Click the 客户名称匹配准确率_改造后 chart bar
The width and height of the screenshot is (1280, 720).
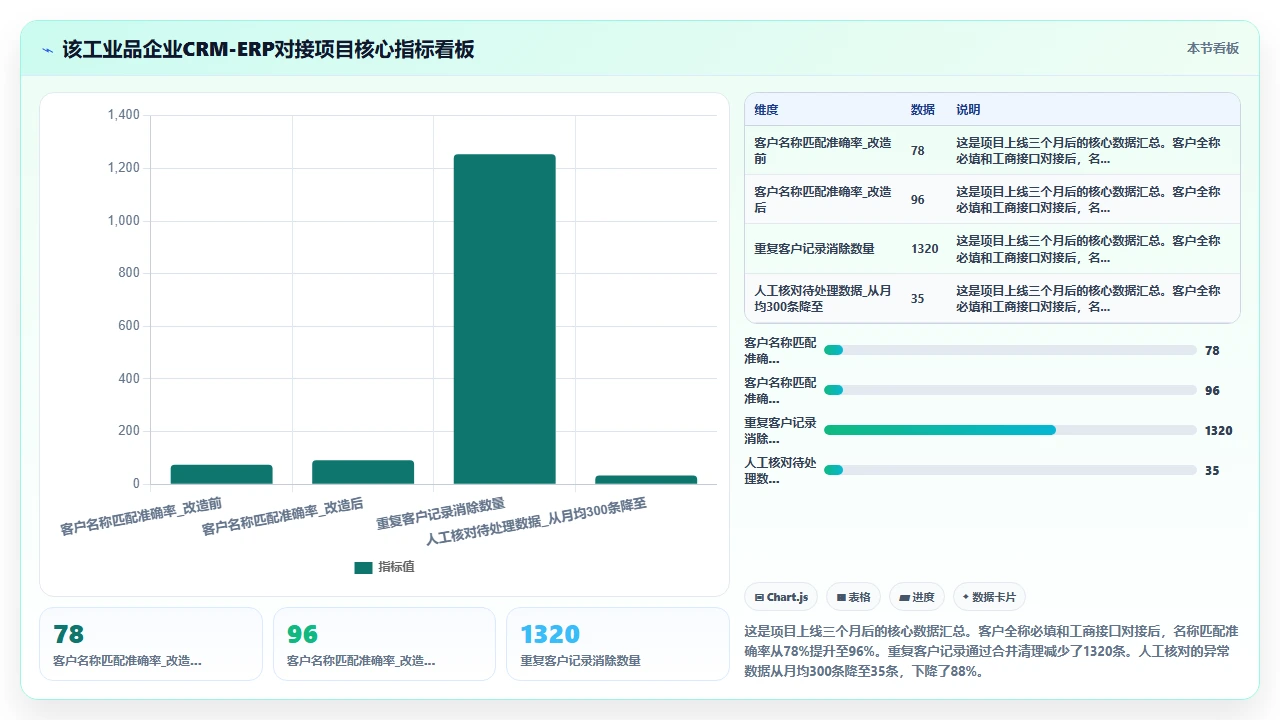363,472
